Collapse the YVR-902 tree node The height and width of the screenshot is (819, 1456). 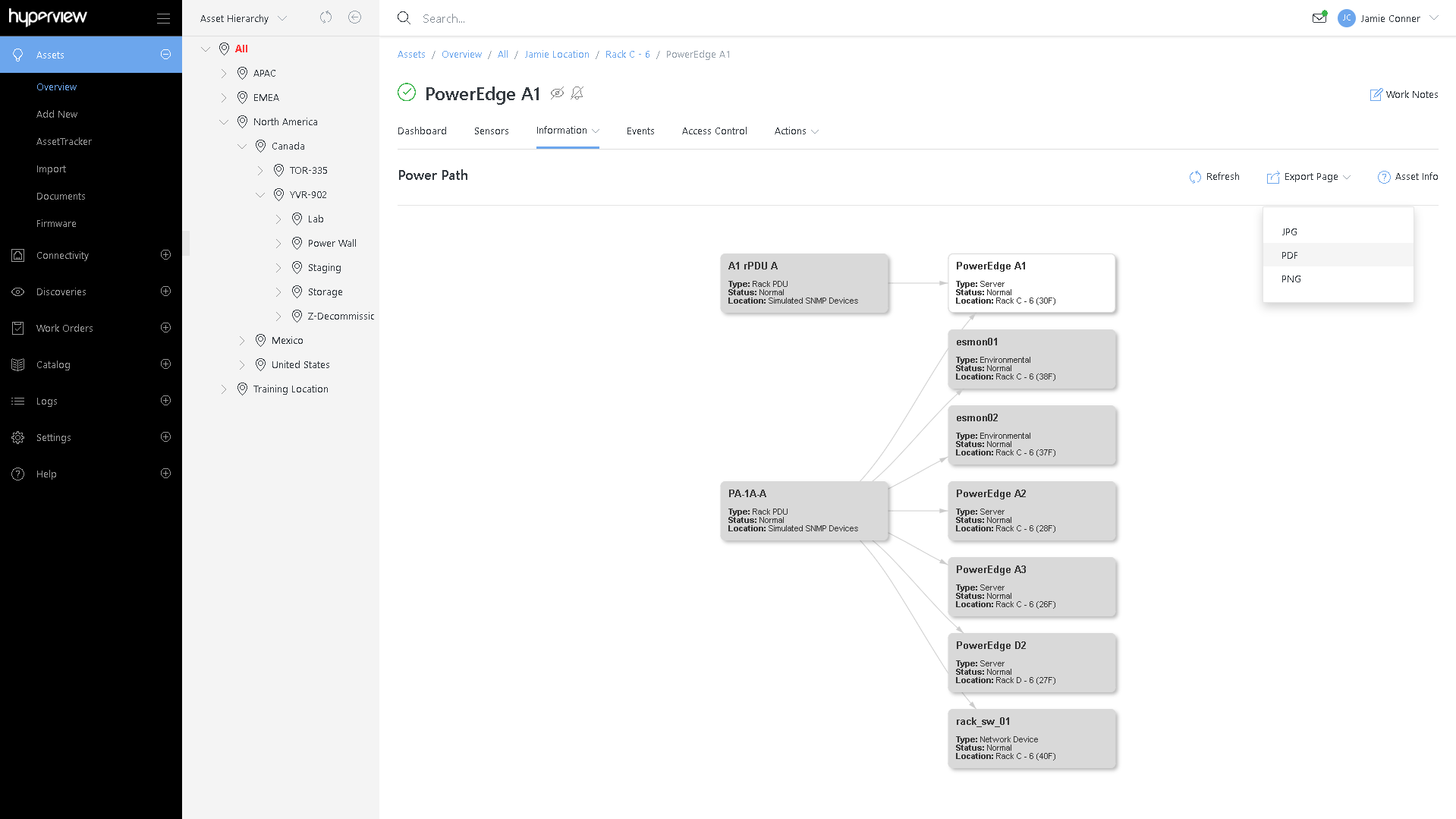[x=260, y=195]
